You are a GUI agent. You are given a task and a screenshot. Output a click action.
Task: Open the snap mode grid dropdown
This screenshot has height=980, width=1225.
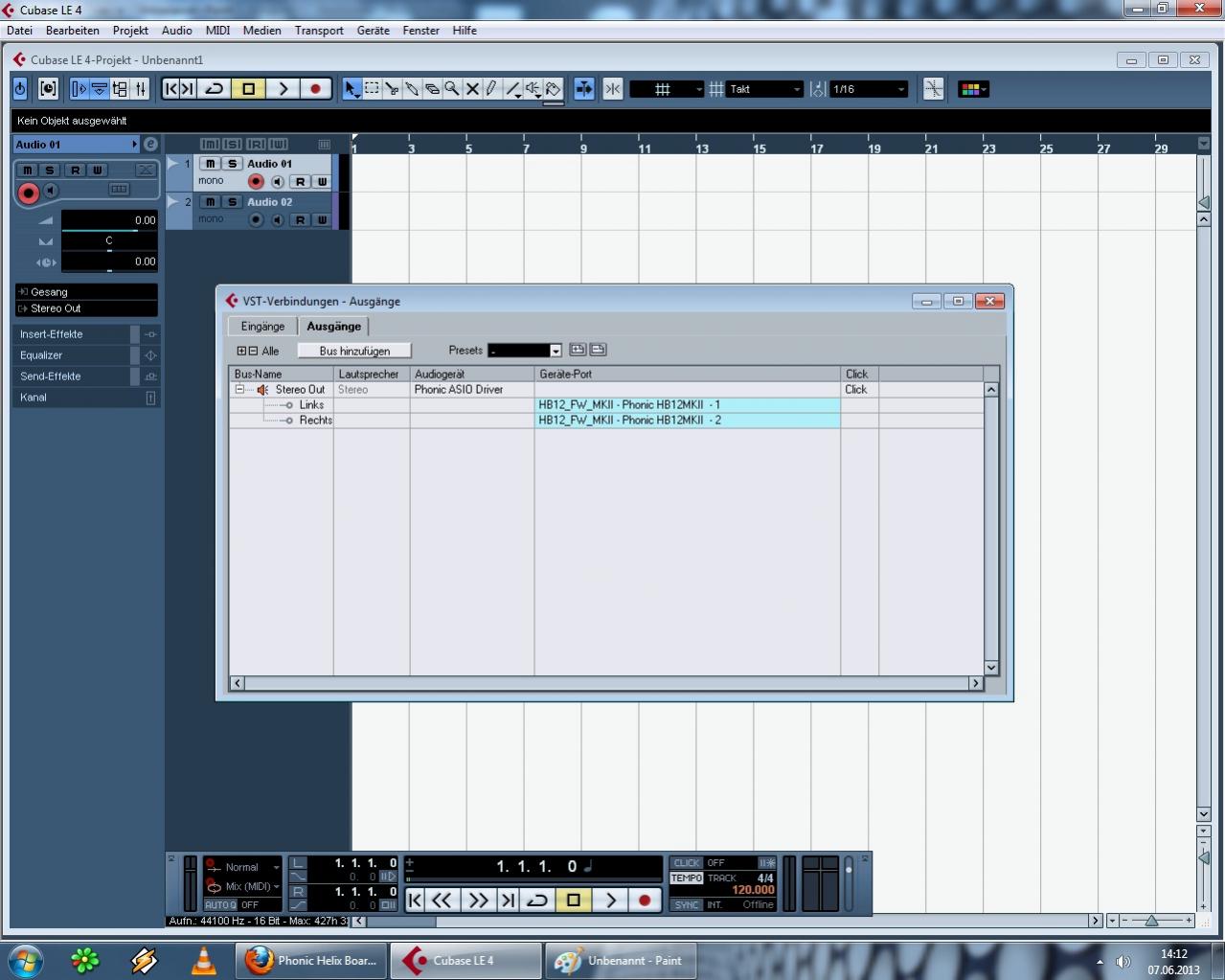tap(667, 89)
